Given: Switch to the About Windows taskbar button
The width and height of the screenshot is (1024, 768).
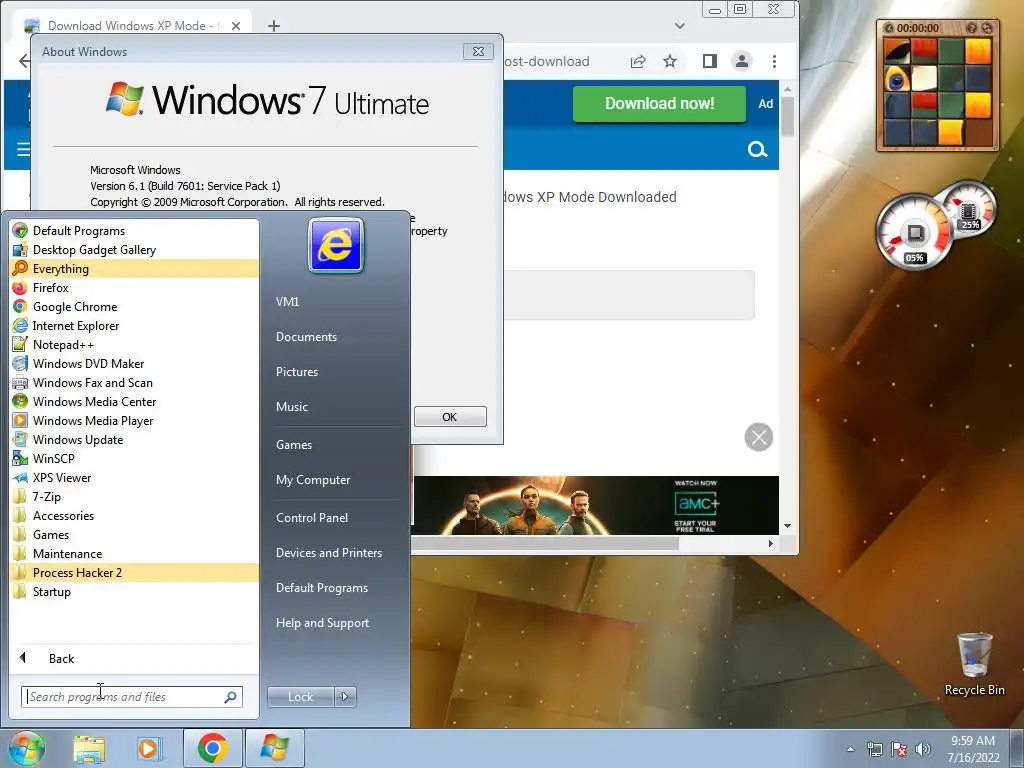Looking at the screenshot, I should [x=274, y=748].
